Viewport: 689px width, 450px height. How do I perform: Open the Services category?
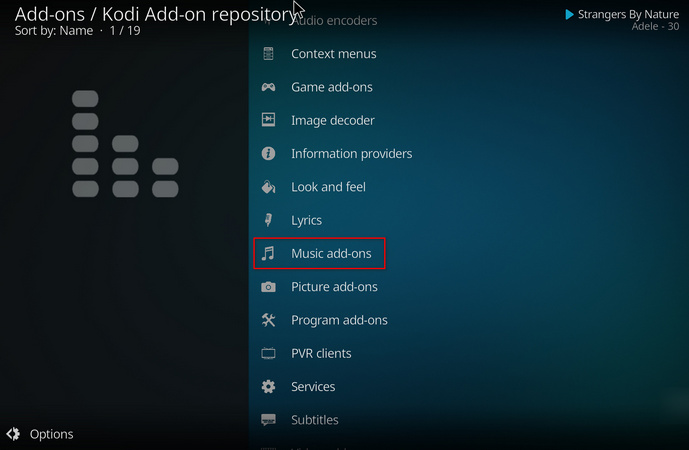(313, 387)
